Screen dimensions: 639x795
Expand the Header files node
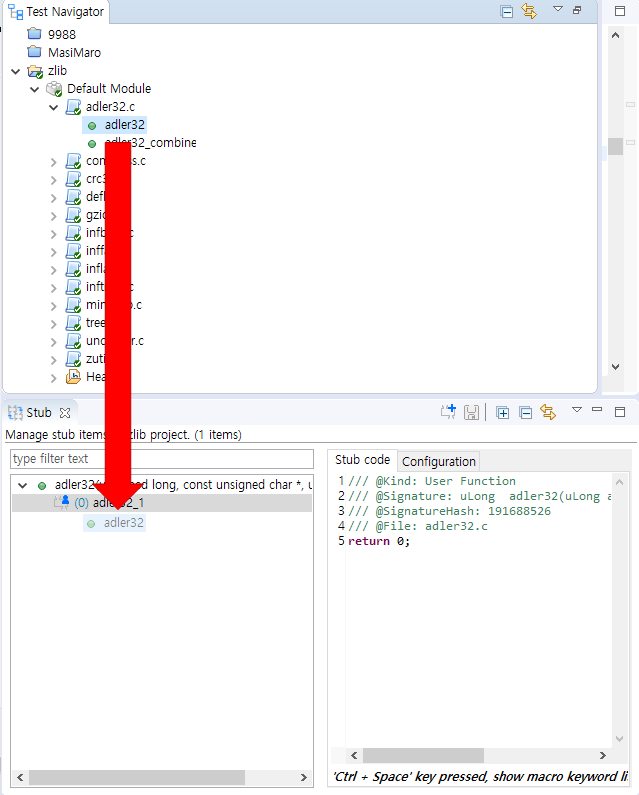point(54,378)
